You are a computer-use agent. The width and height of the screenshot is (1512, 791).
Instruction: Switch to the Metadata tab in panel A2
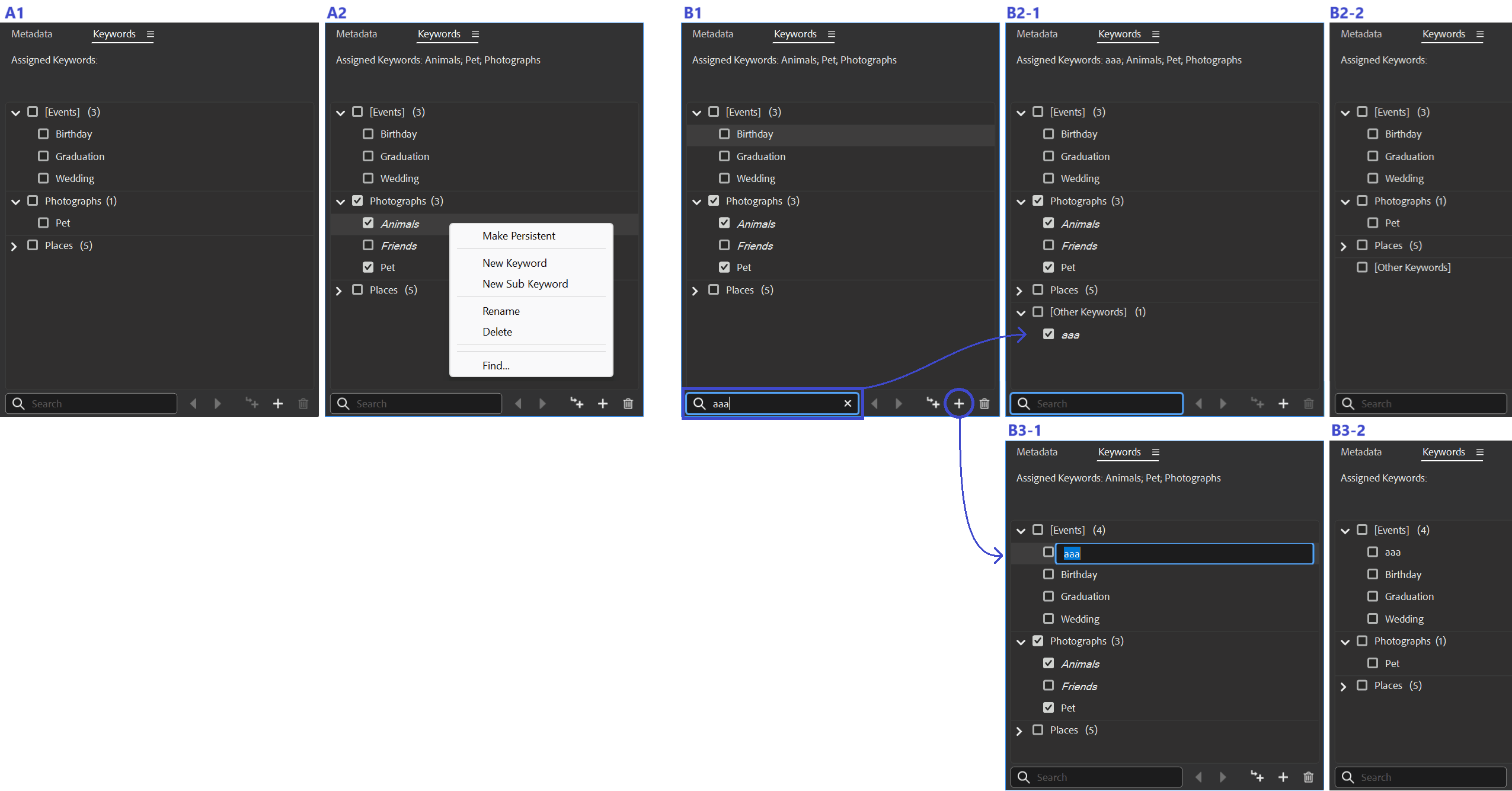click(356, 34)
